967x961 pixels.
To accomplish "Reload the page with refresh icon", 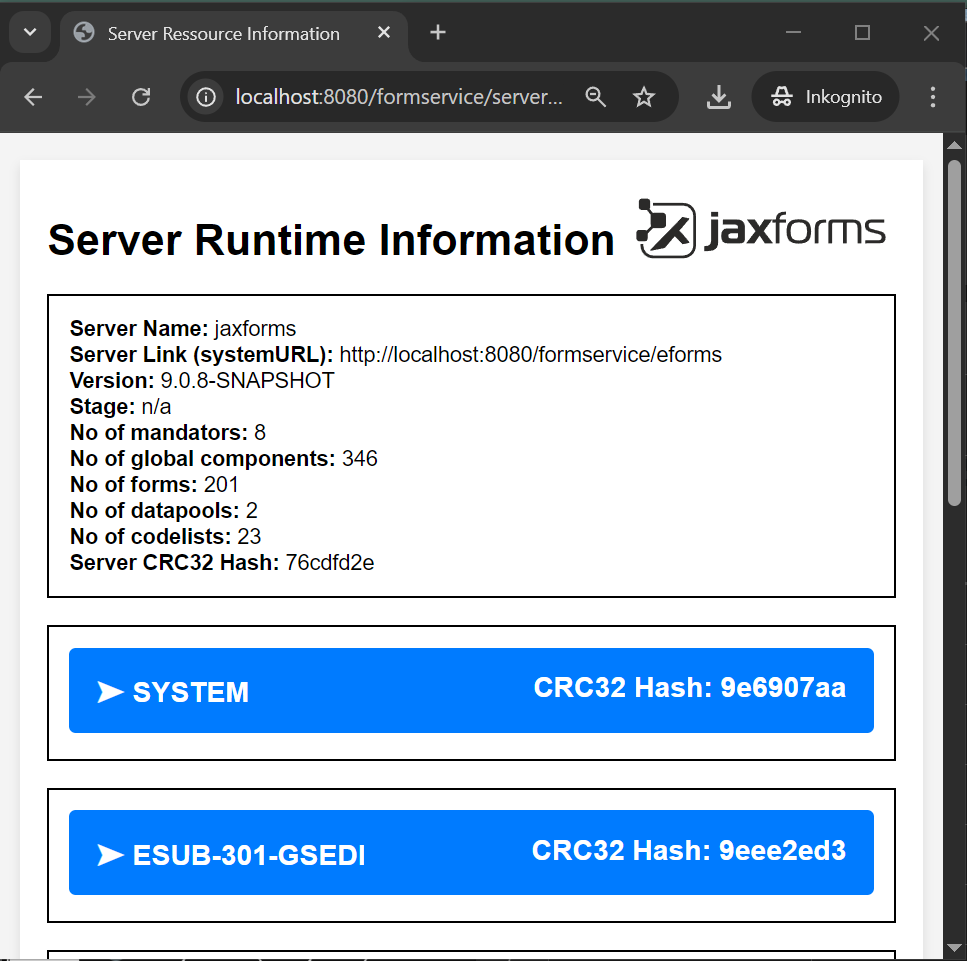I will [141, 97].
